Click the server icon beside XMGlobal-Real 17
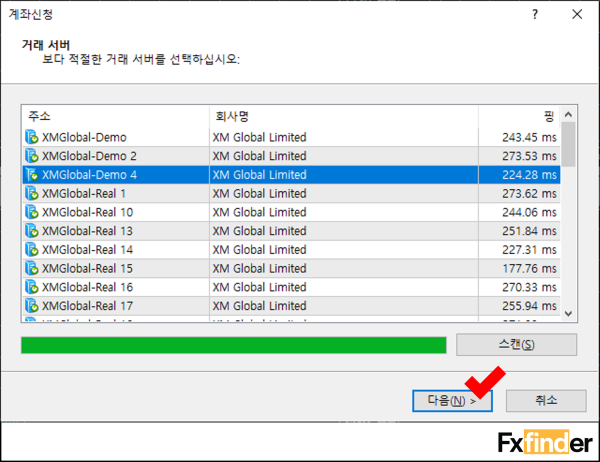Viewport: 600px width, 462px height. pyautogui.click(x=32, y=306)
